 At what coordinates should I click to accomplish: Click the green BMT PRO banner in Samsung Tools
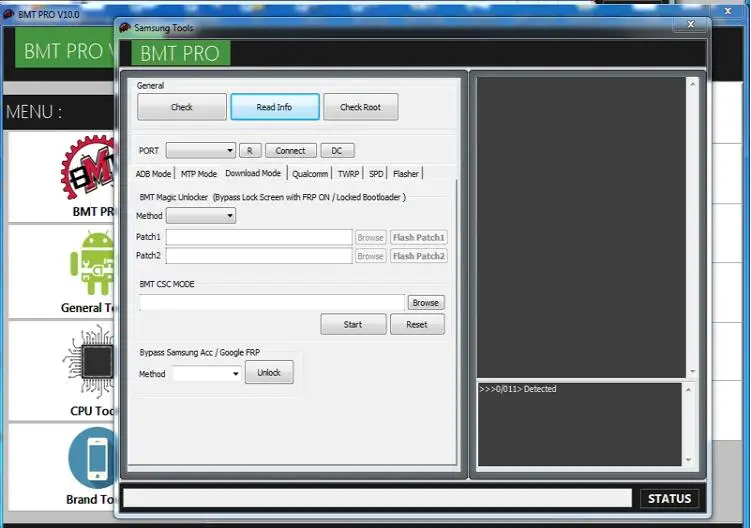pyautogui.click(x=181, y=53)
